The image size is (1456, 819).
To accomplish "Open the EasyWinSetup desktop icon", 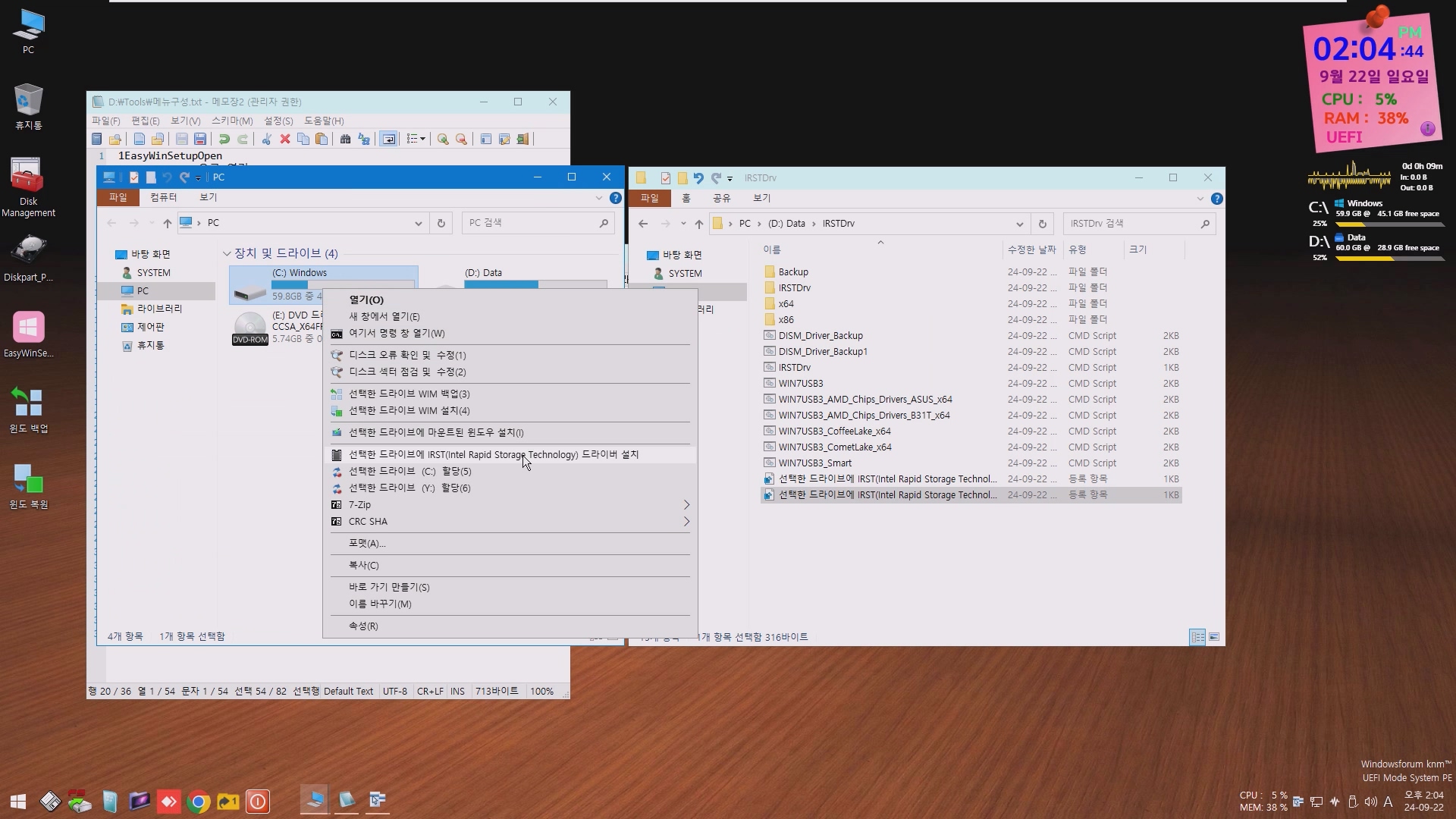I will [x=28, y=334].
